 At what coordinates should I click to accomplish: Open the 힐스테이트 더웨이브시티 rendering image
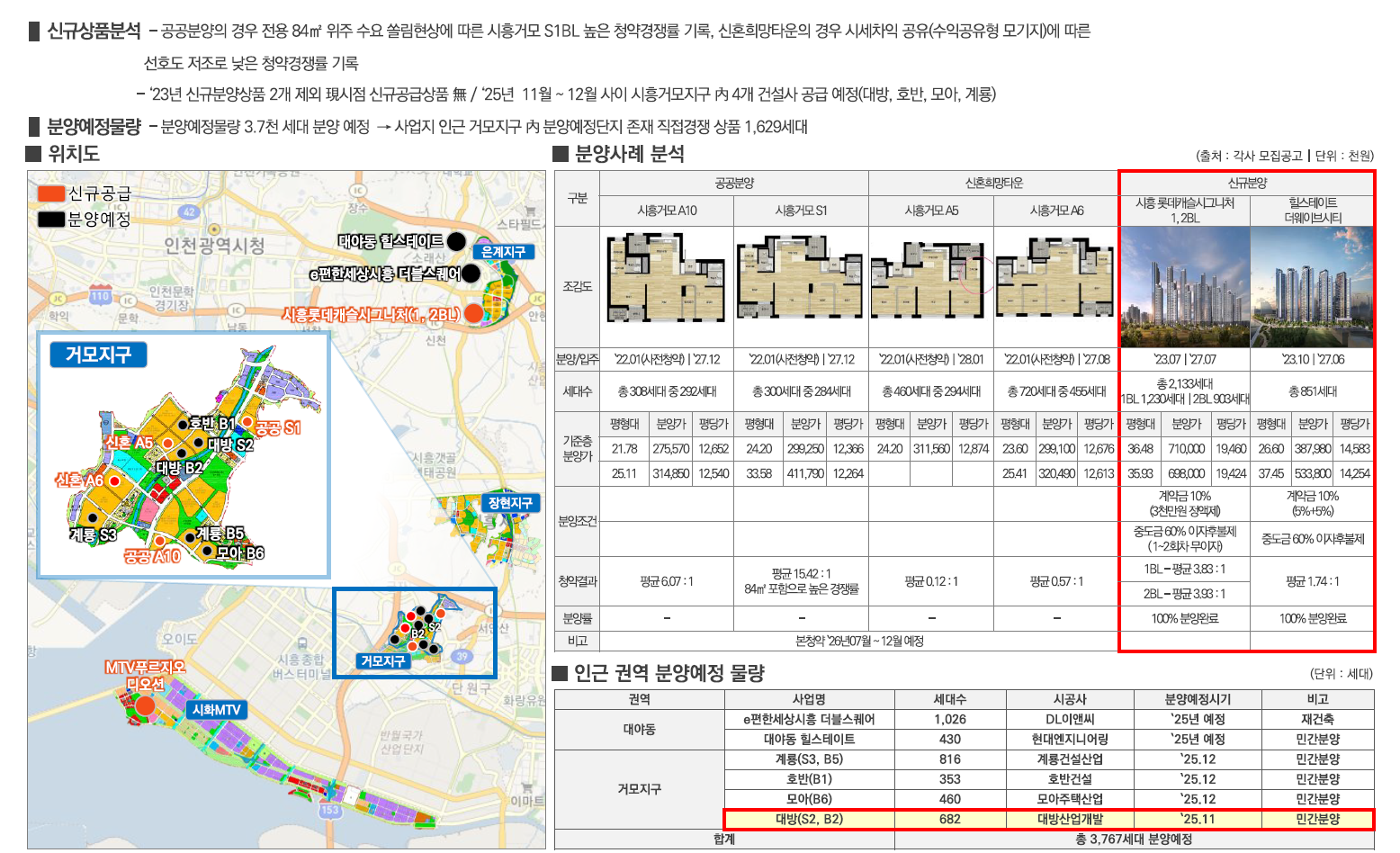pos(1312,286)
